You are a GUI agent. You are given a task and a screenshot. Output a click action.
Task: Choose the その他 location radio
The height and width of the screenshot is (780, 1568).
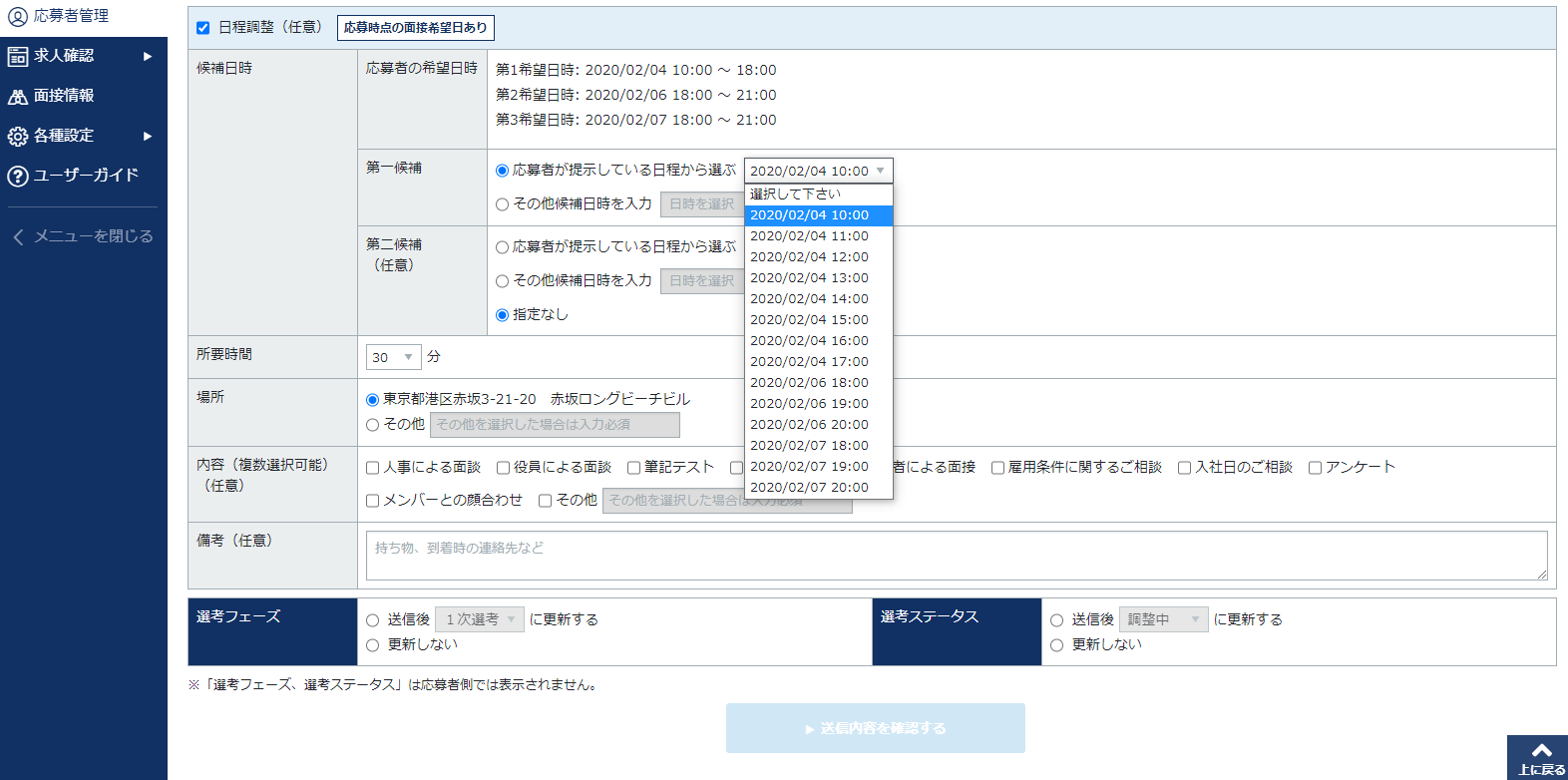pyautogui.click(x=372, y=425)
